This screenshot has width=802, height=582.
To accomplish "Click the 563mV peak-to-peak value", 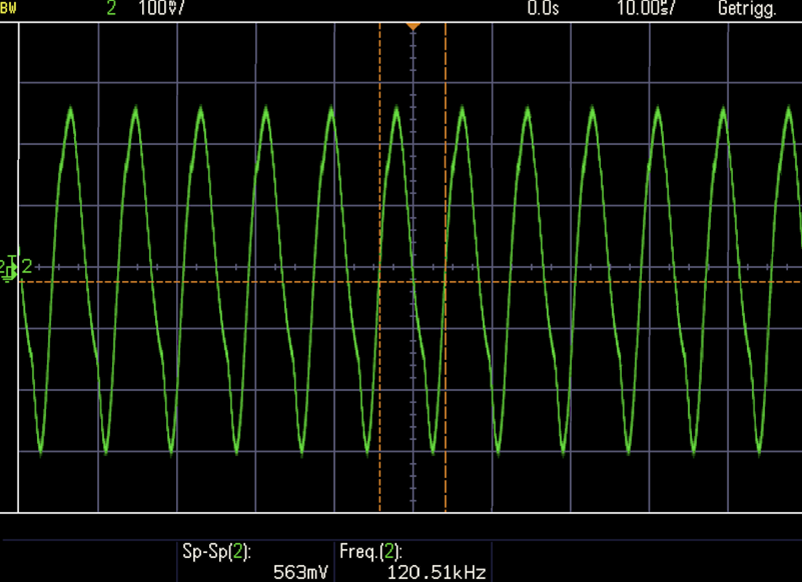I will point(301,573).
